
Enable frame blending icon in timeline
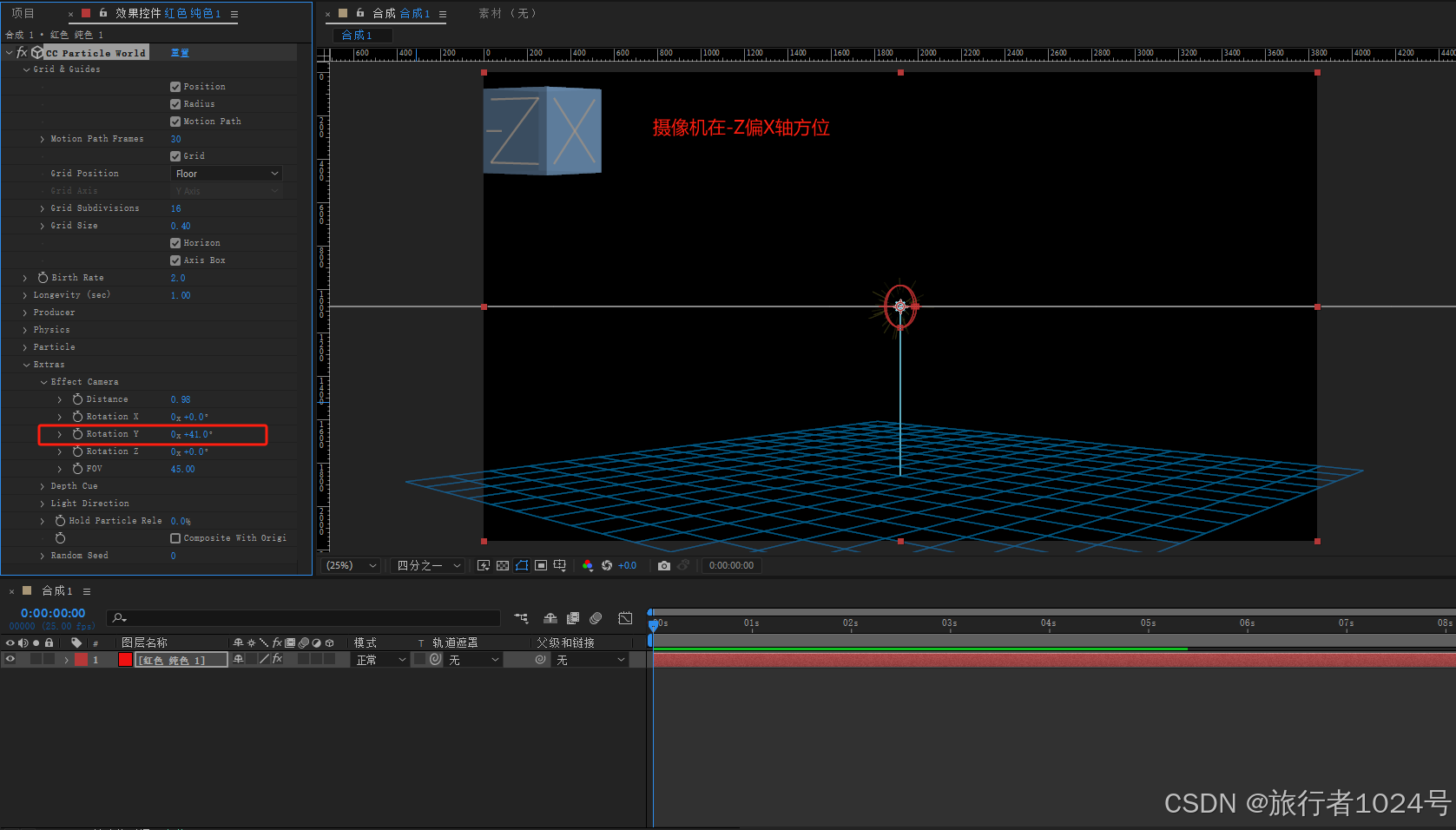coord(573,618)
